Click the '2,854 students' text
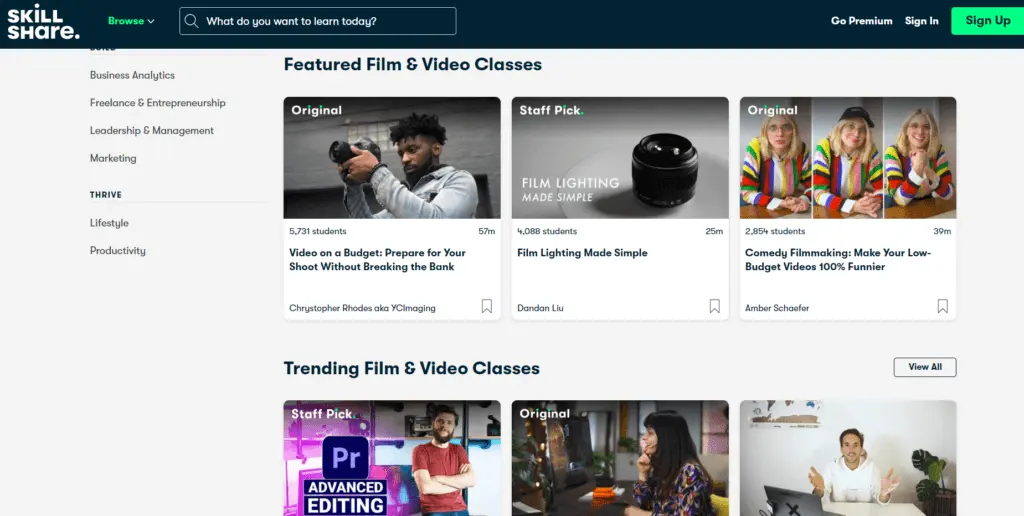 click(x=775, y=231)
